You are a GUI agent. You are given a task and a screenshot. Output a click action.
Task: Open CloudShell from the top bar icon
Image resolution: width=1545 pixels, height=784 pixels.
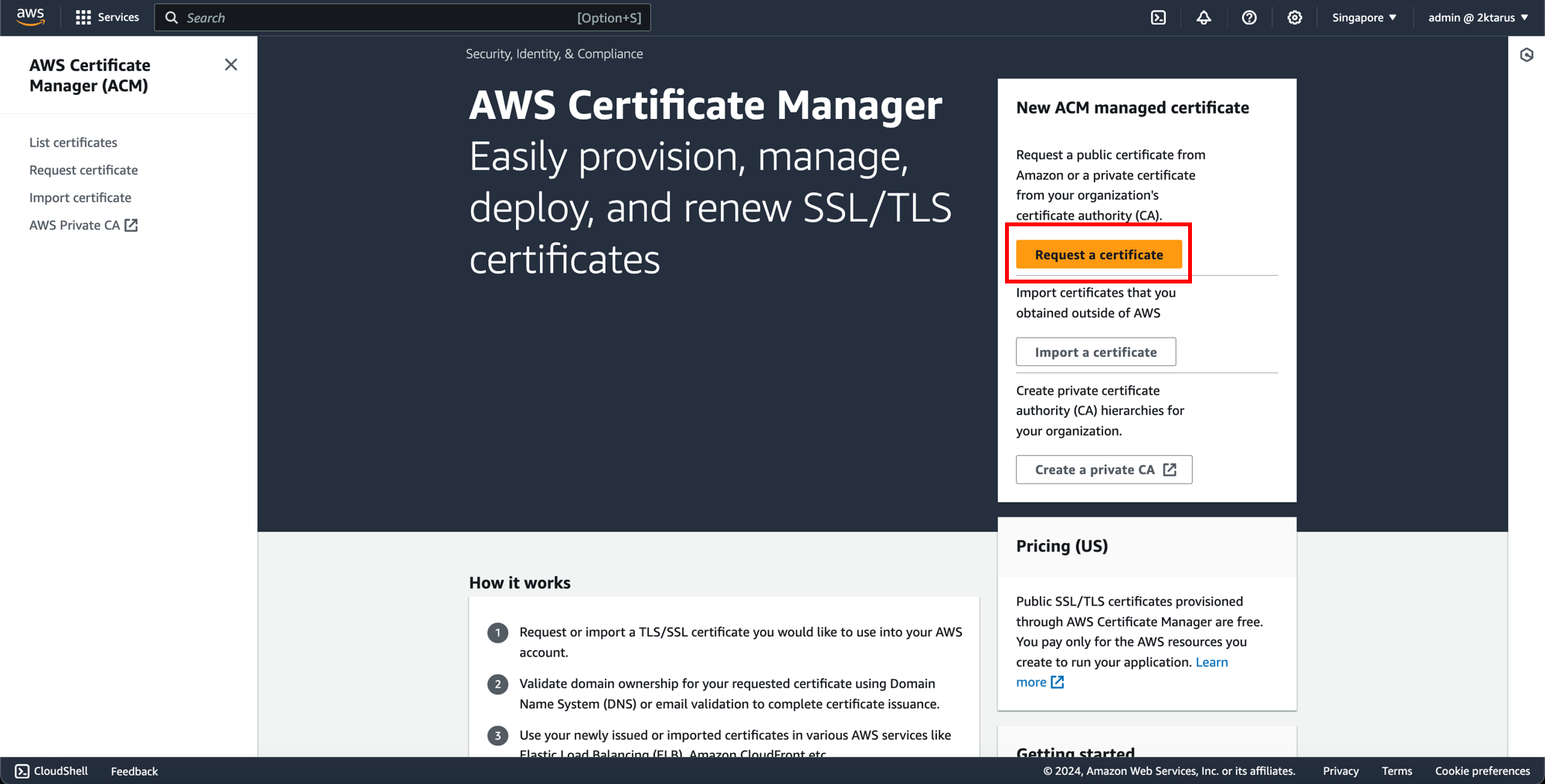point(1158,17)
